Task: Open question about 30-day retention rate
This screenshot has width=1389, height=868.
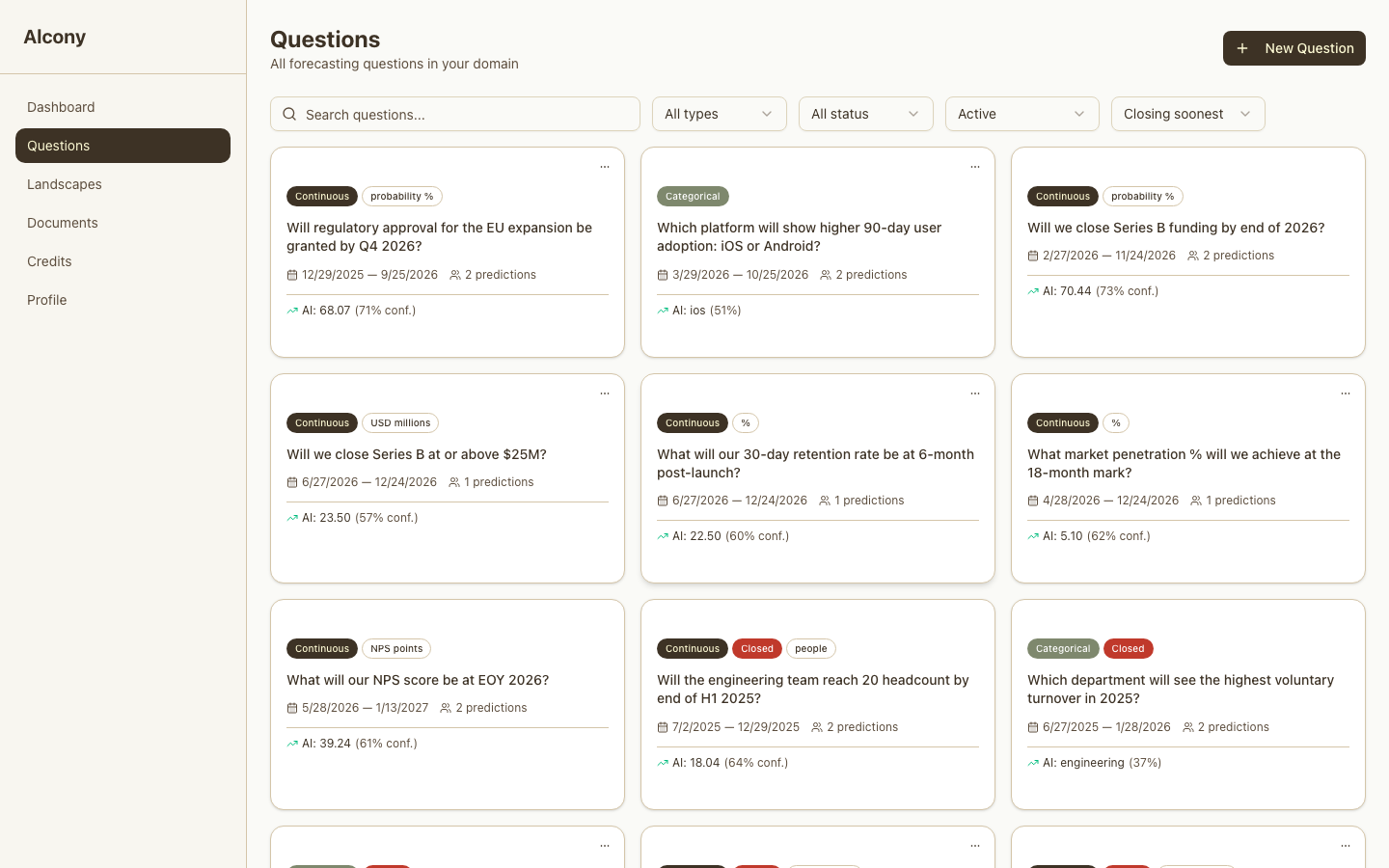Action: 815,464
